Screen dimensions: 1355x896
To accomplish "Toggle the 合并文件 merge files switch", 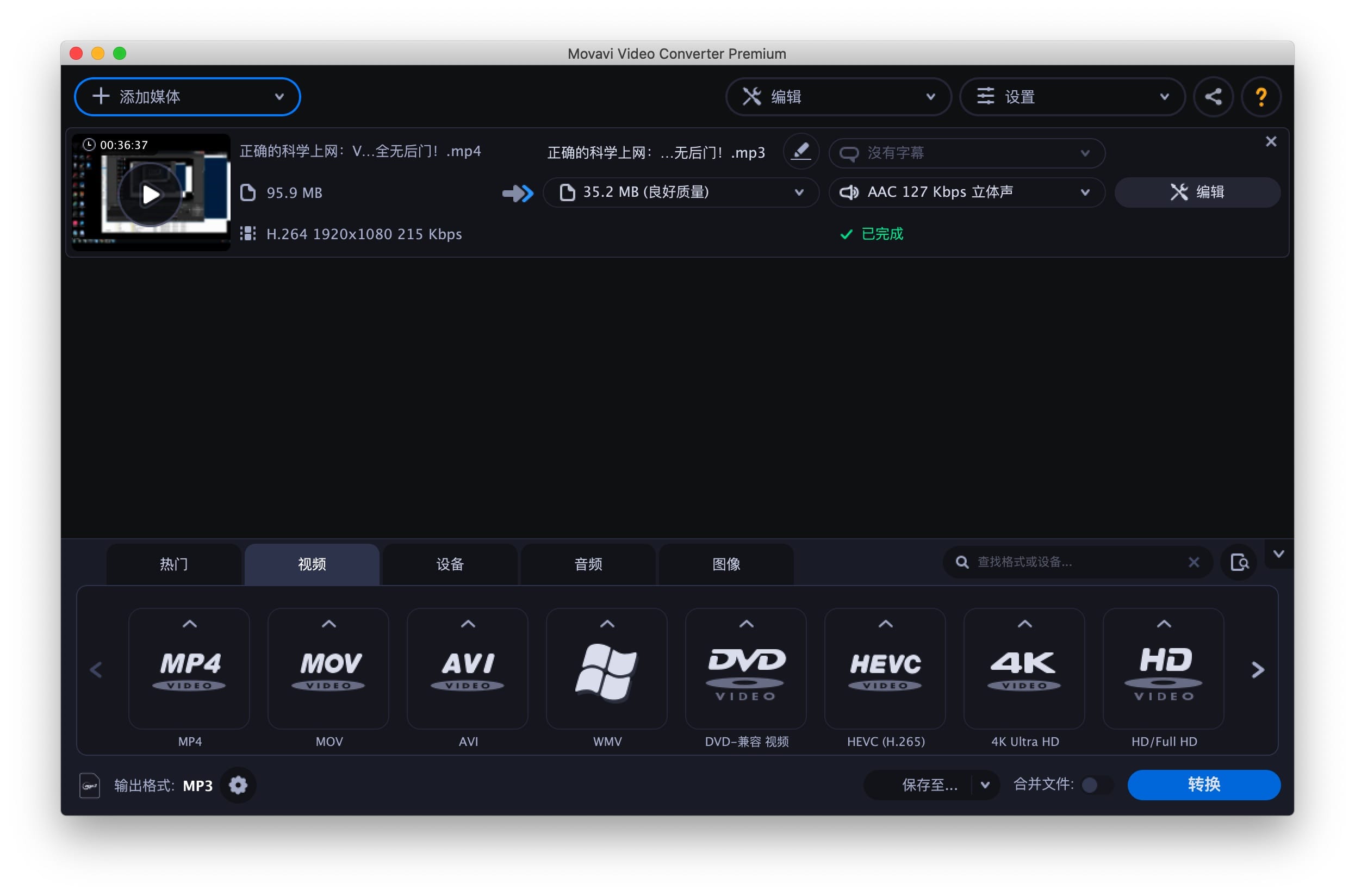I will (x=1097, y=785).
